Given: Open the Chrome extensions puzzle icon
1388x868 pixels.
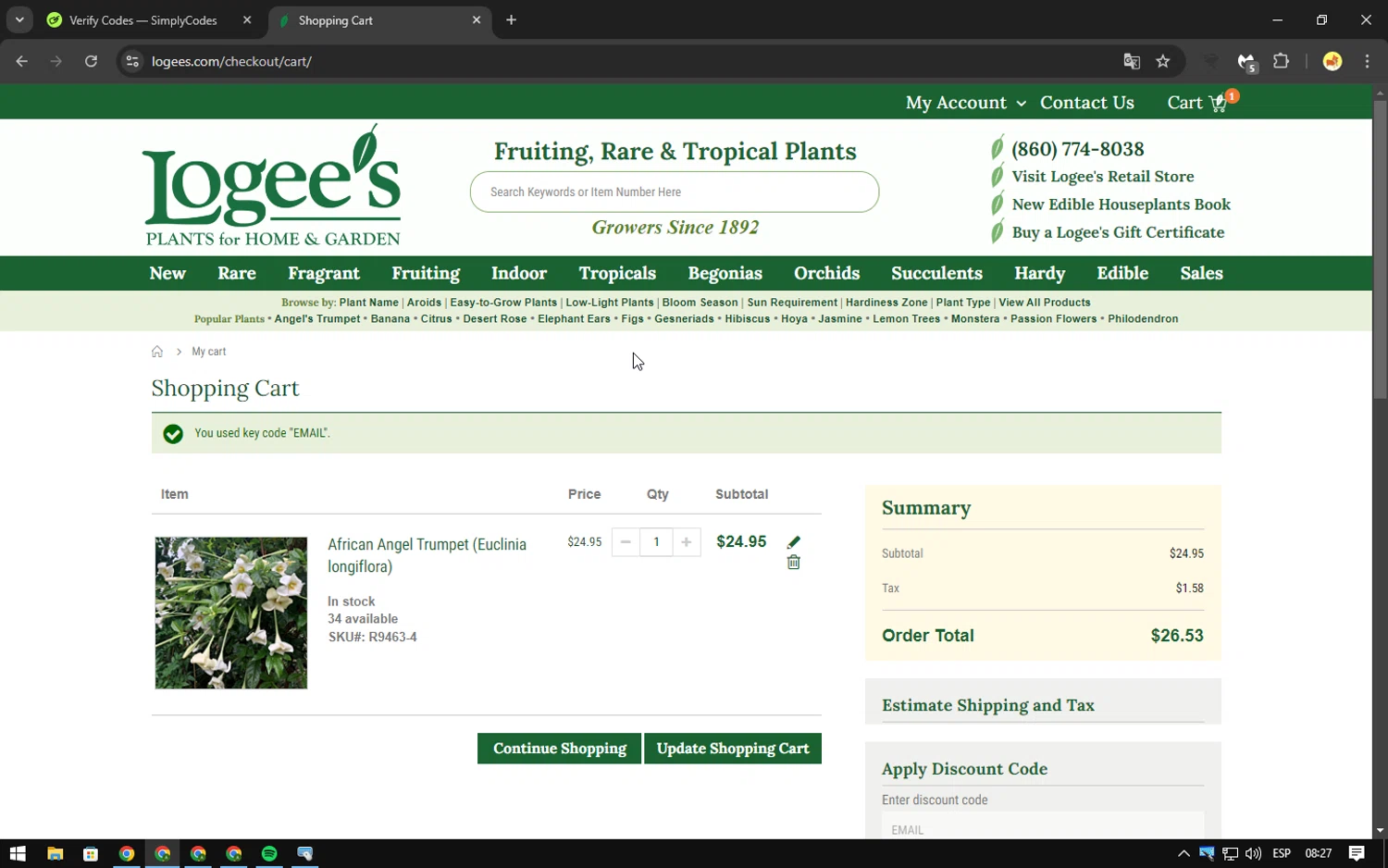Looking at the screenshot, I should (1281, 61).
